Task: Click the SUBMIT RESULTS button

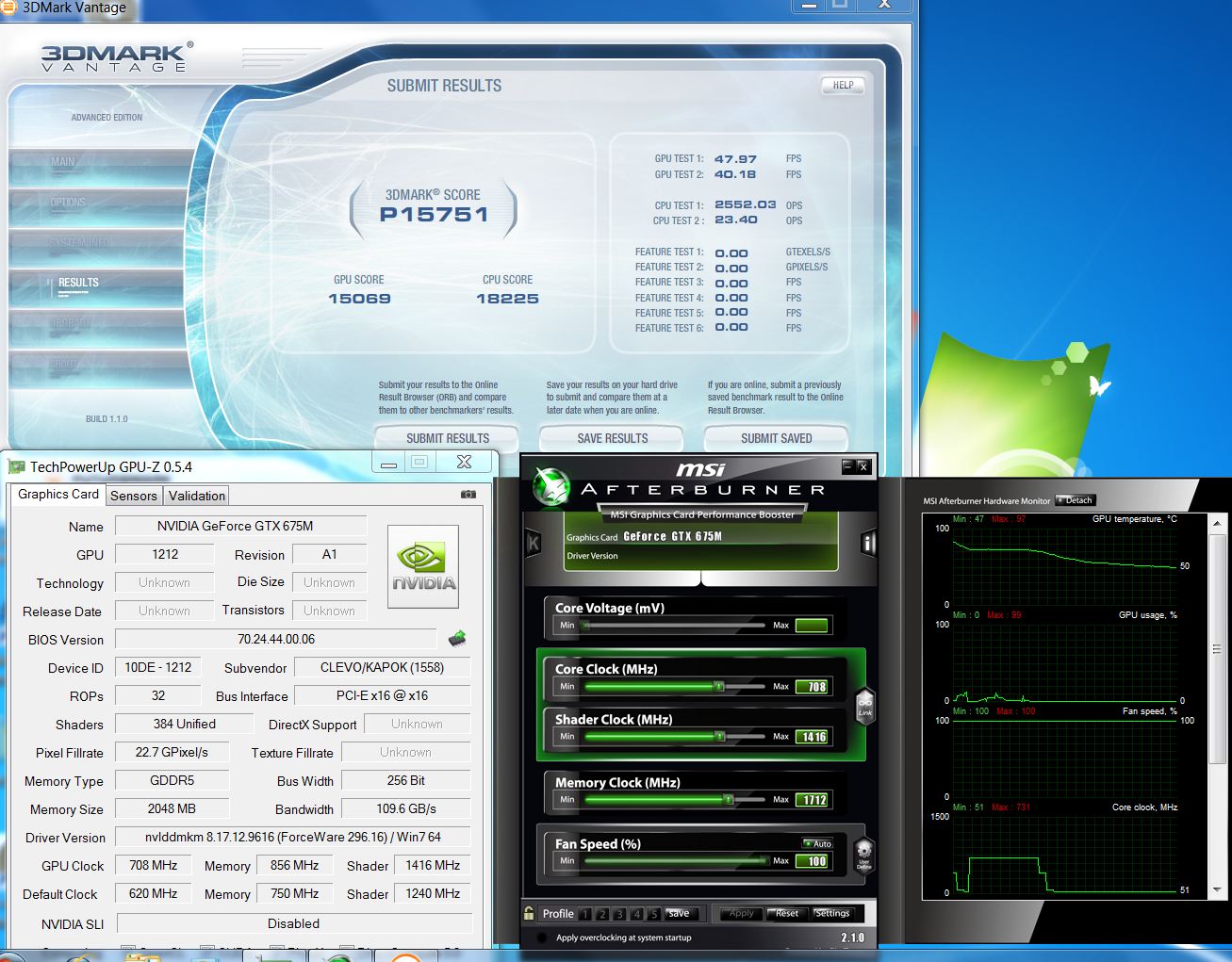Action: point(448,438)
